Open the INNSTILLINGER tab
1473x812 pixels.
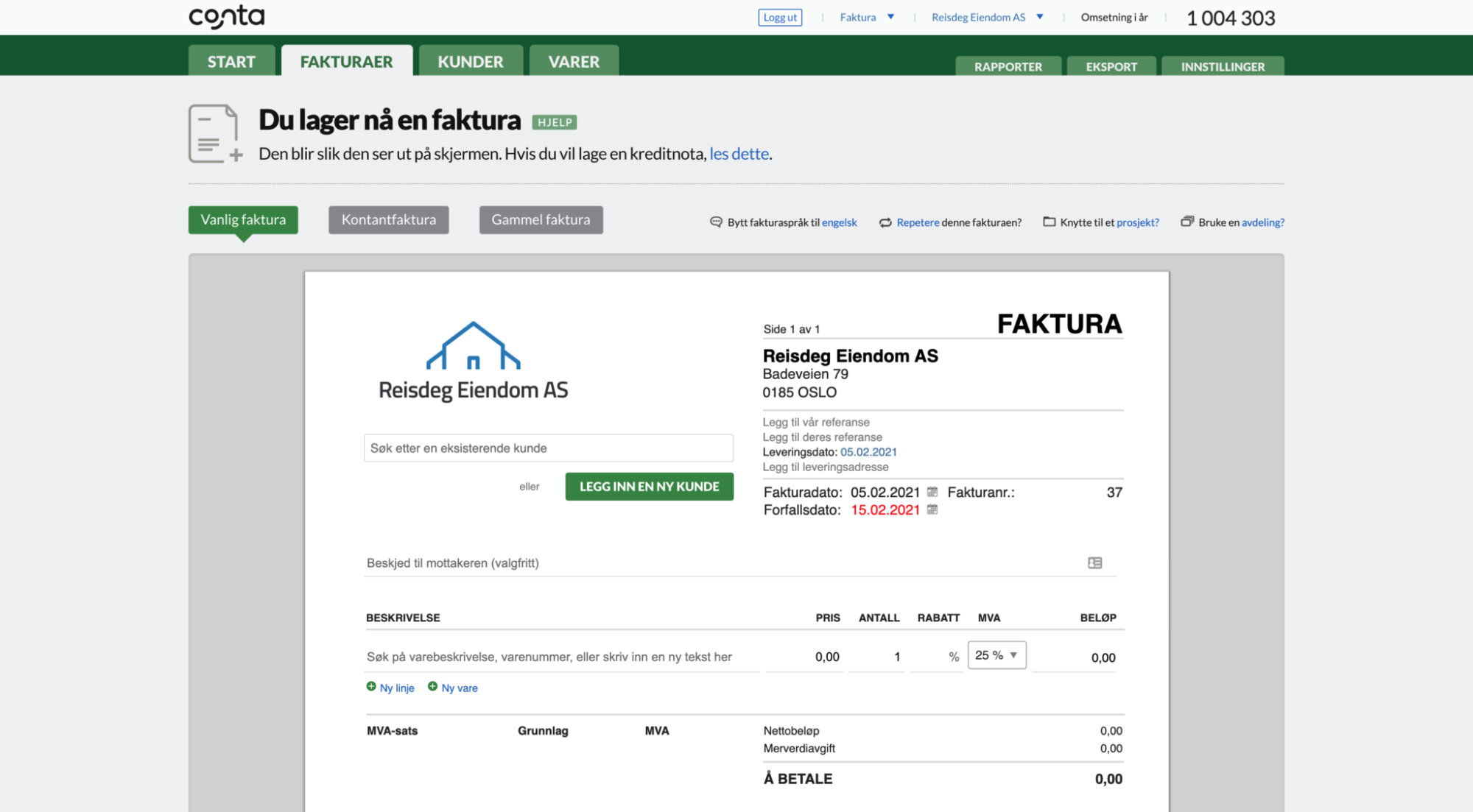tap(1223, 66)
